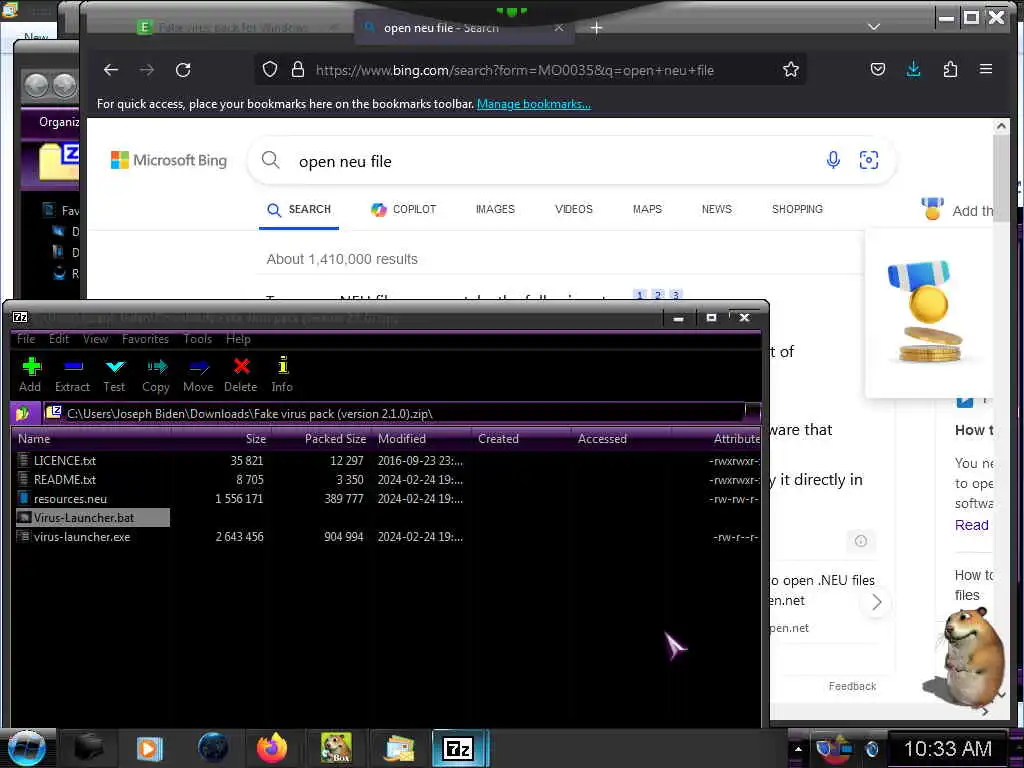
Task: Switch to Bing IMAGES tab
Action: point(495,210)
